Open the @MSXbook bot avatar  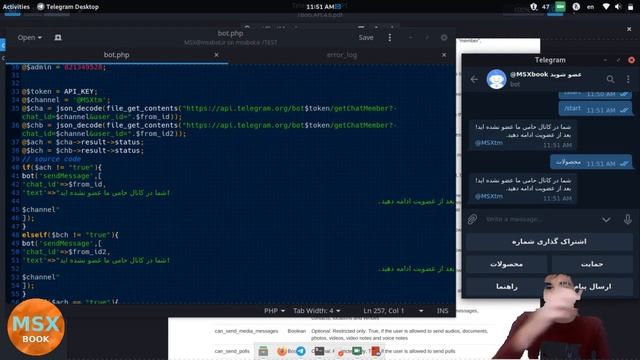(496, 79)
